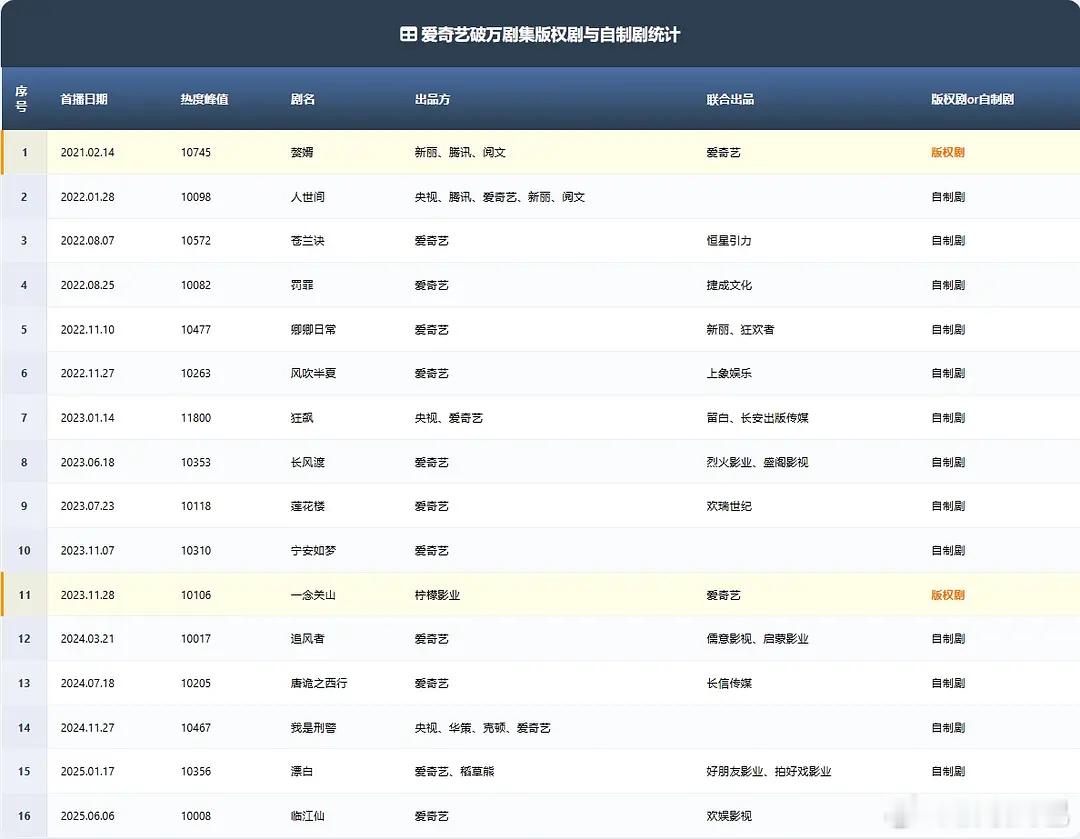Select the drama name 临江仙
Screen dimensions: 1080x839
tap(307, 816)
